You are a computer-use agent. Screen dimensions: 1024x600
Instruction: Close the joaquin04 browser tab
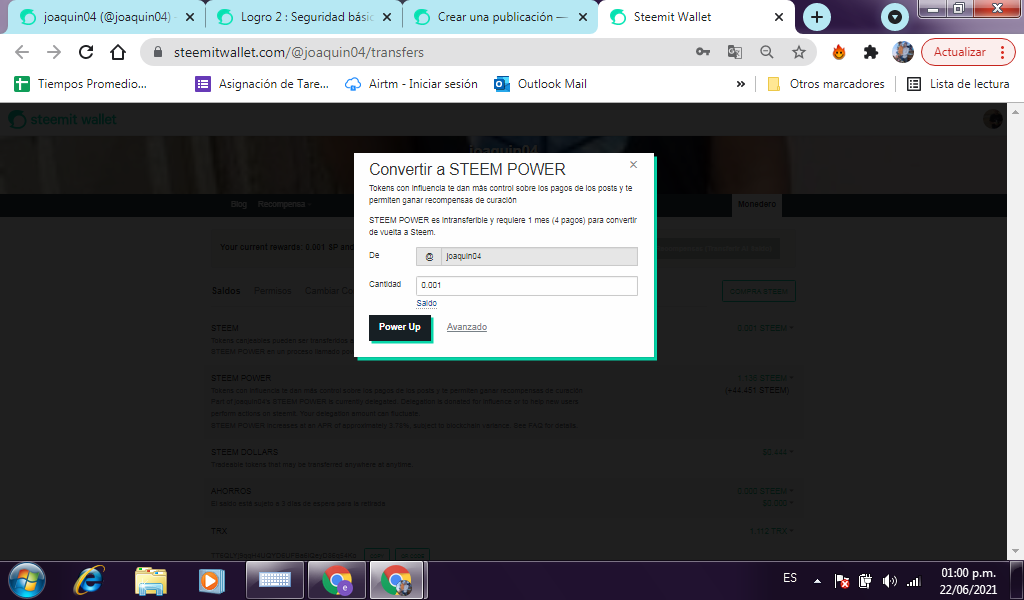coord(190,18)
